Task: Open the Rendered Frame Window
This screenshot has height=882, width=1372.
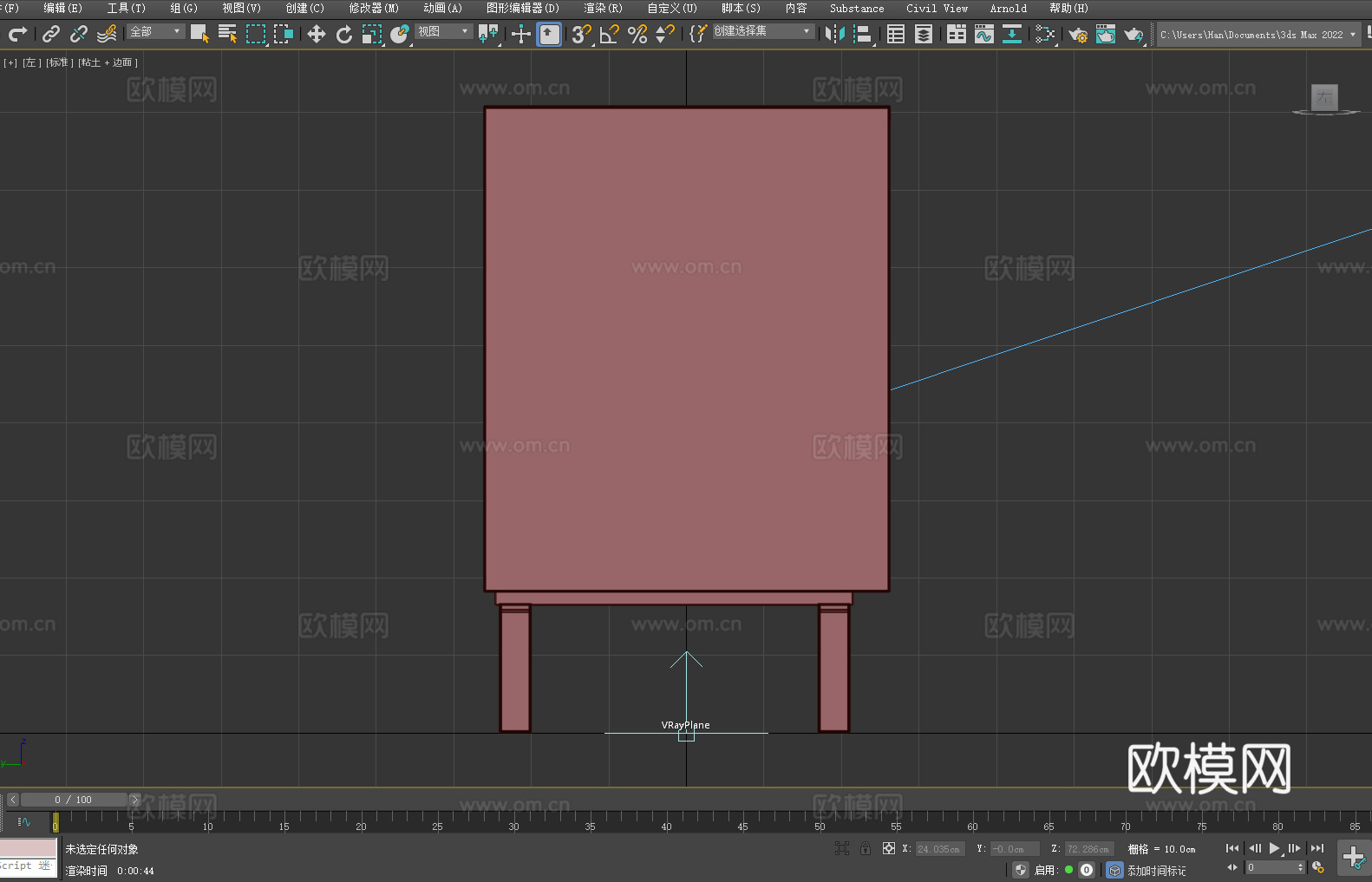Action: pyautogui.click(x=1106, y=34)
